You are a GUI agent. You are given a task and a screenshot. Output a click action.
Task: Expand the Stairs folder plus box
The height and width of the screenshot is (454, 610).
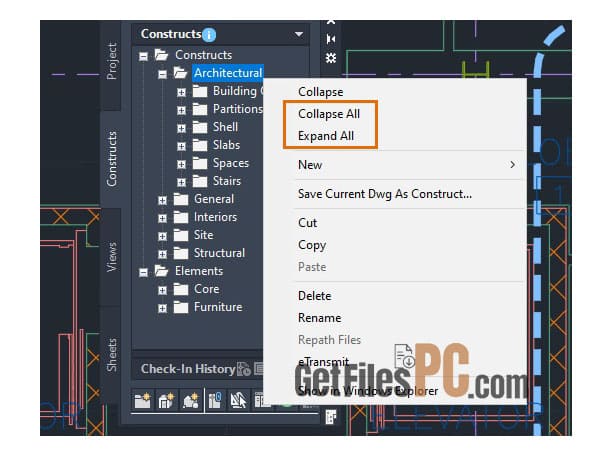(181, 182)
